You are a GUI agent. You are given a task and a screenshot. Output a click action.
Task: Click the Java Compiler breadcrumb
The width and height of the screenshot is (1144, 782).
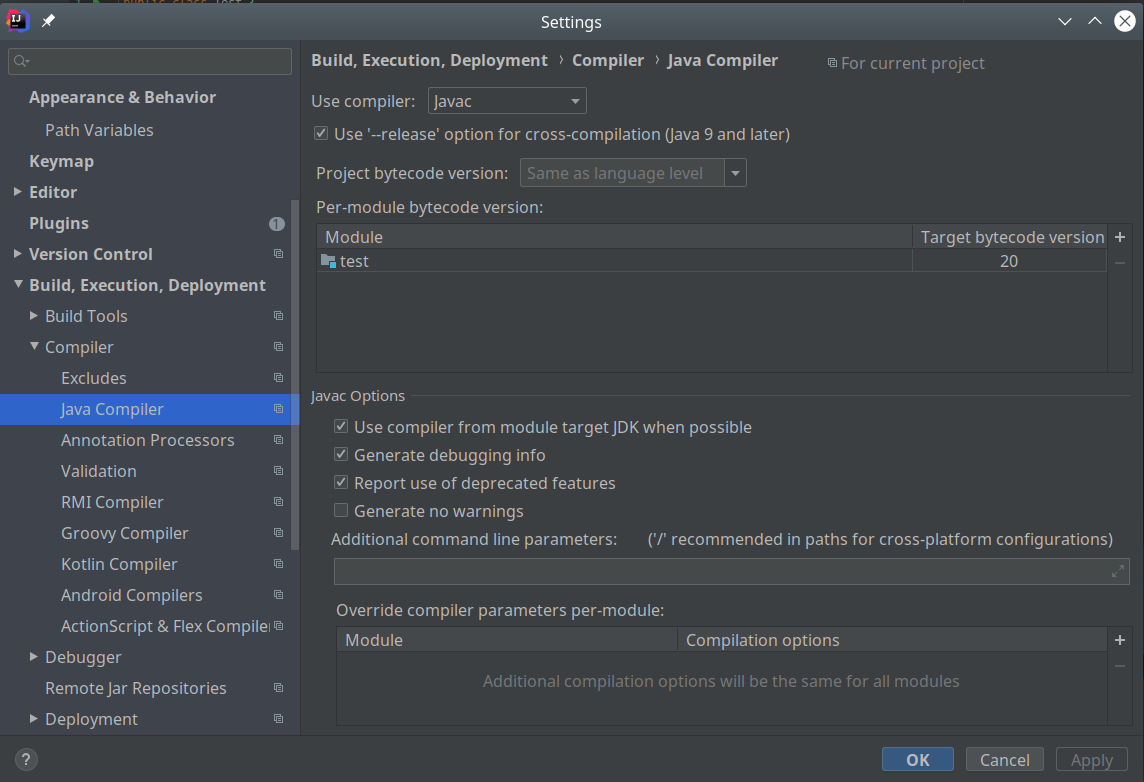coord(722,61)
